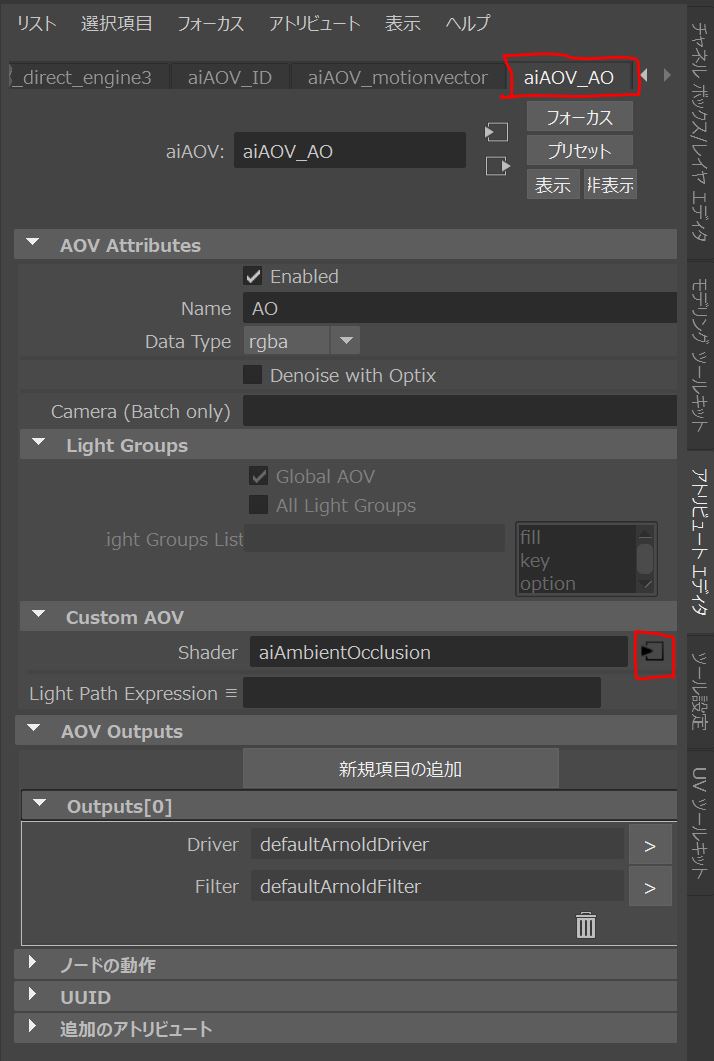Open the アトリビュート エディタ side tab

pos(700,541)
